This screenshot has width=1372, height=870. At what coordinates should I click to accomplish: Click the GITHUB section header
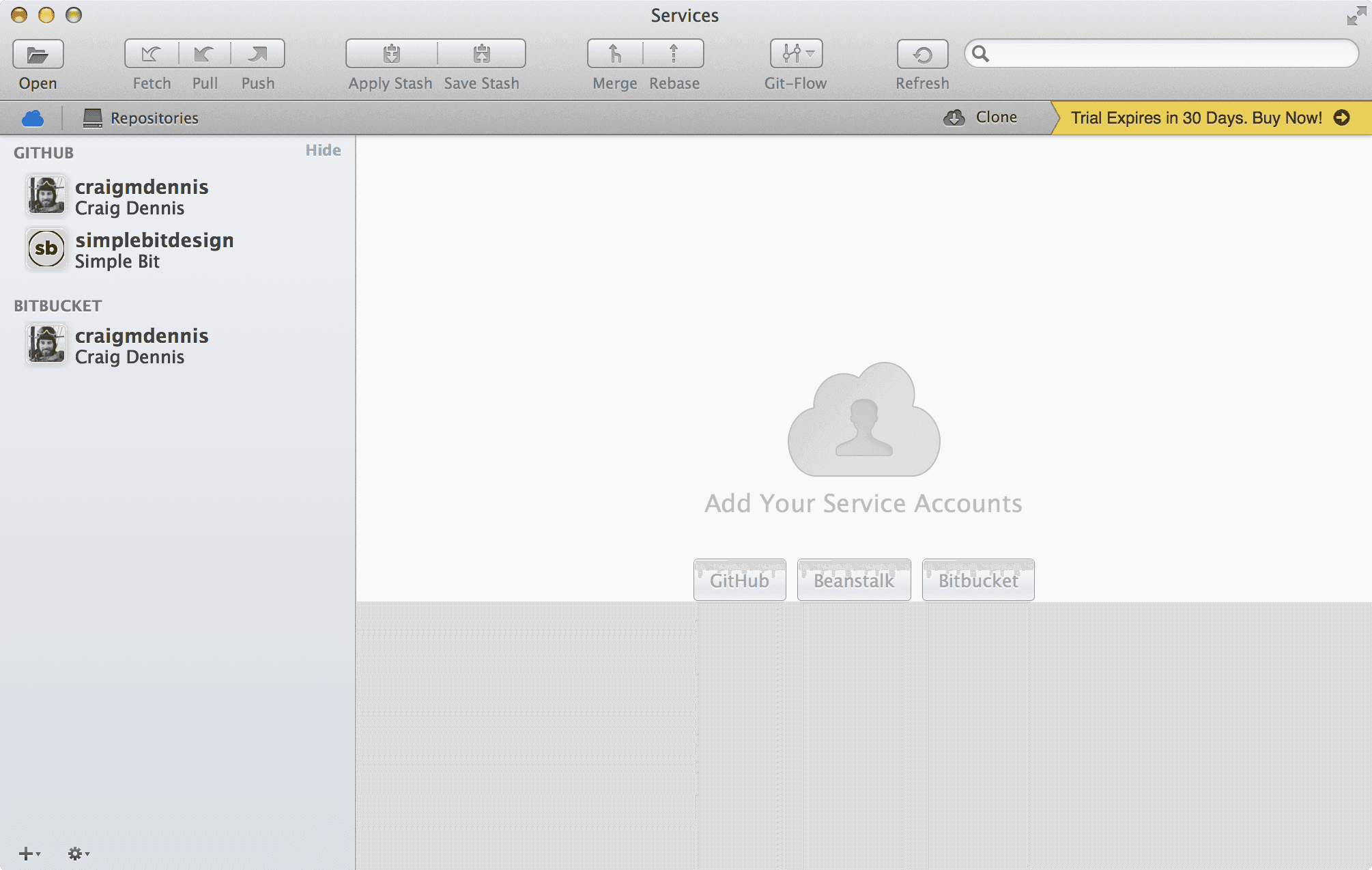[x=44, y=153]
